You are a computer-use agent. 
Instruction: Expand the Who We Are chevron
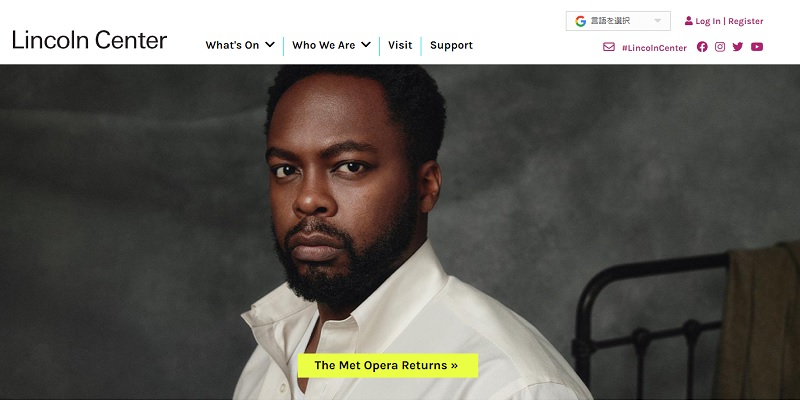click(x=366, y=45)
